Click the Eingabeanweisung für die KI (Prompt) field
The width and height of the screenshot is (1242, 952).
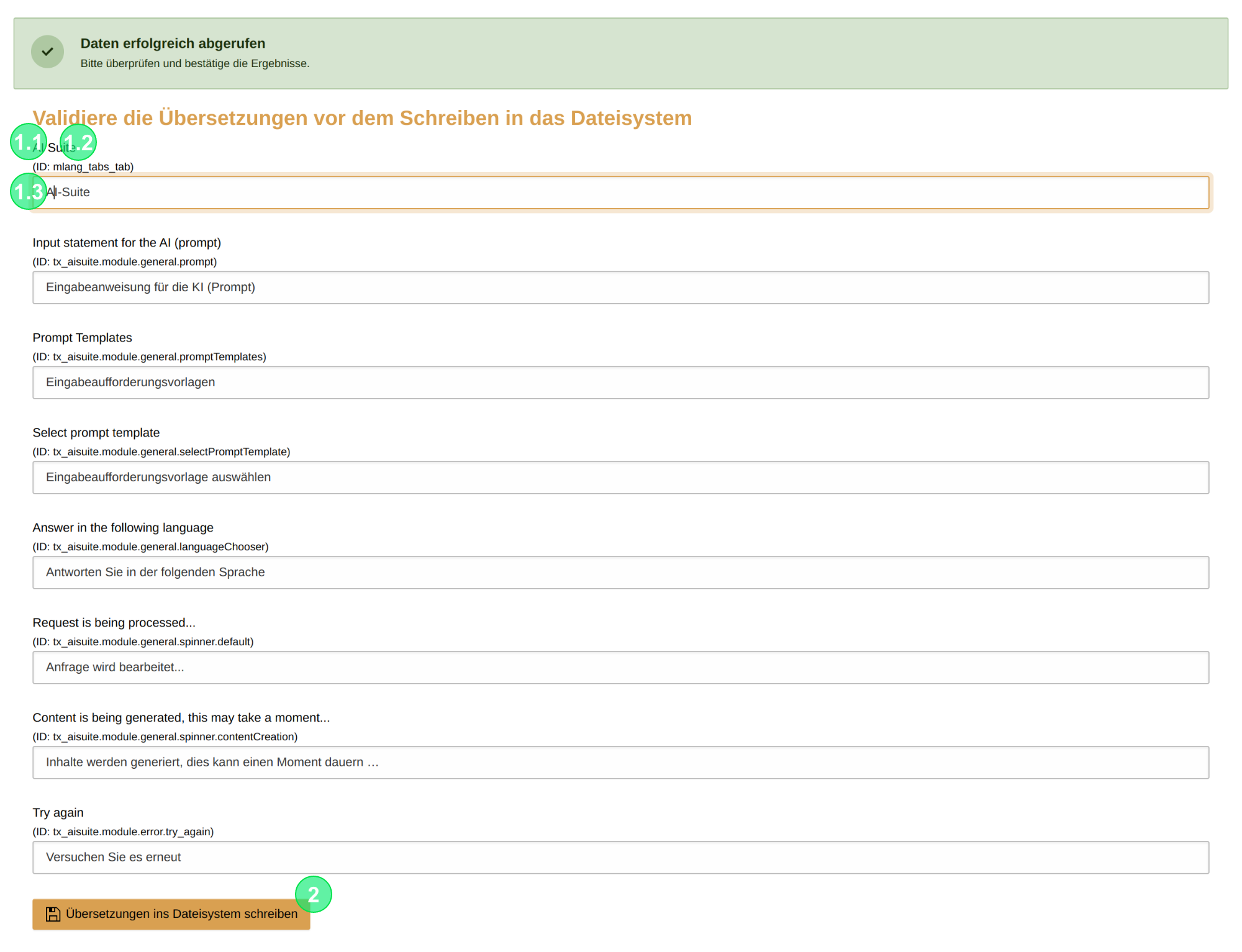tap(621, 288)
